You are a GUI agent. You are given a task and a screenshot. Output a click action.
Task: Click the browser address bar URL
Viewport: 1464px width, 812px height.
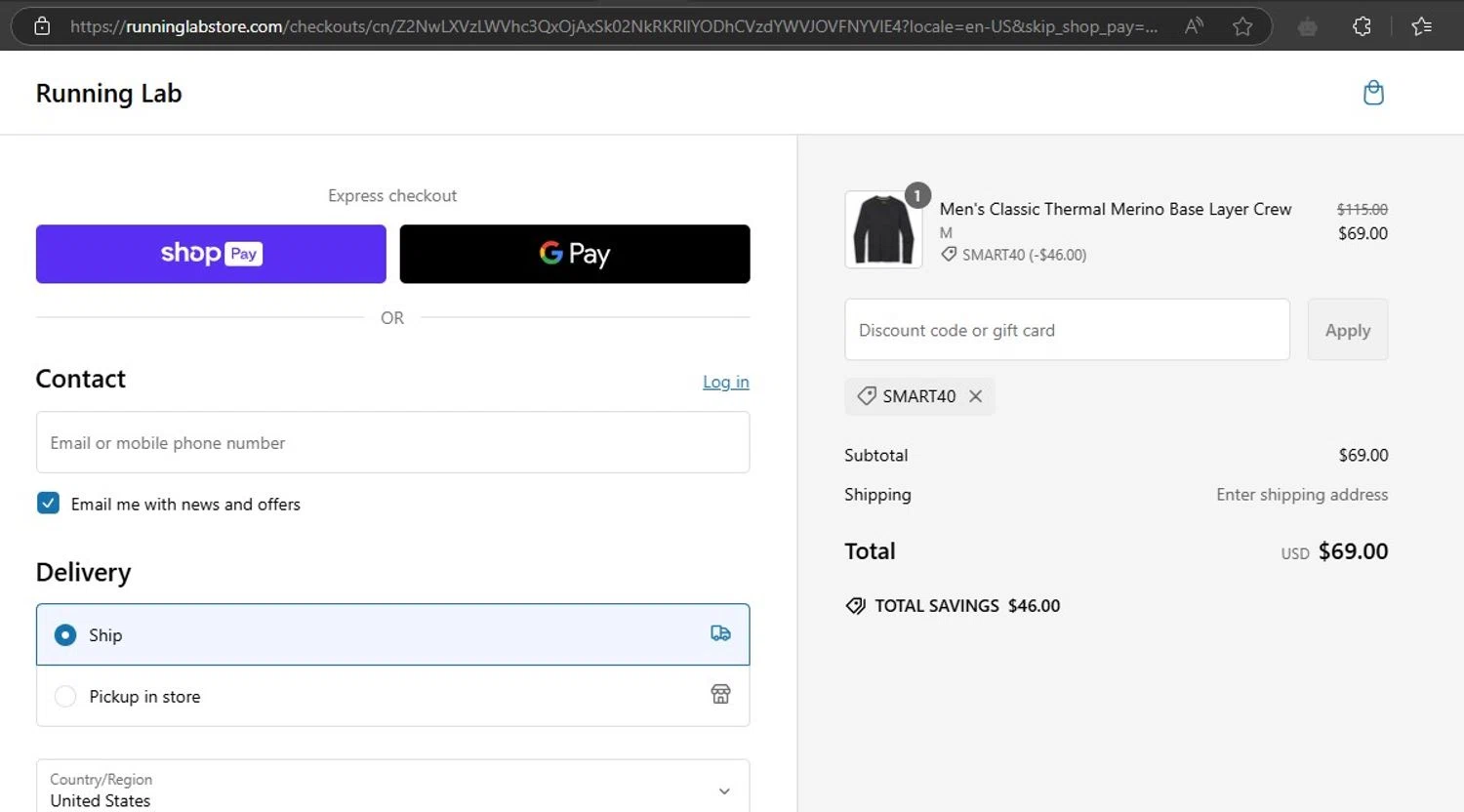(613, 26)
